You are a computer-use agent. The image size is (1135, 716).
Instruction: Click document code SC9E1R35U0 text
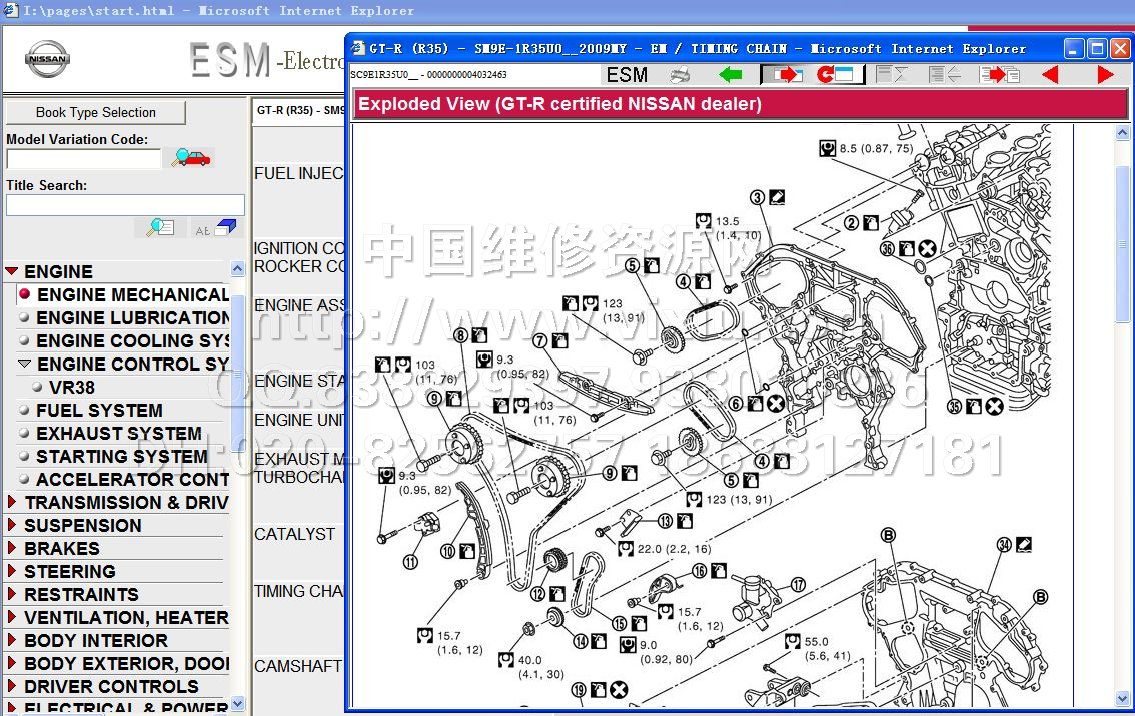tap(428, 75)
